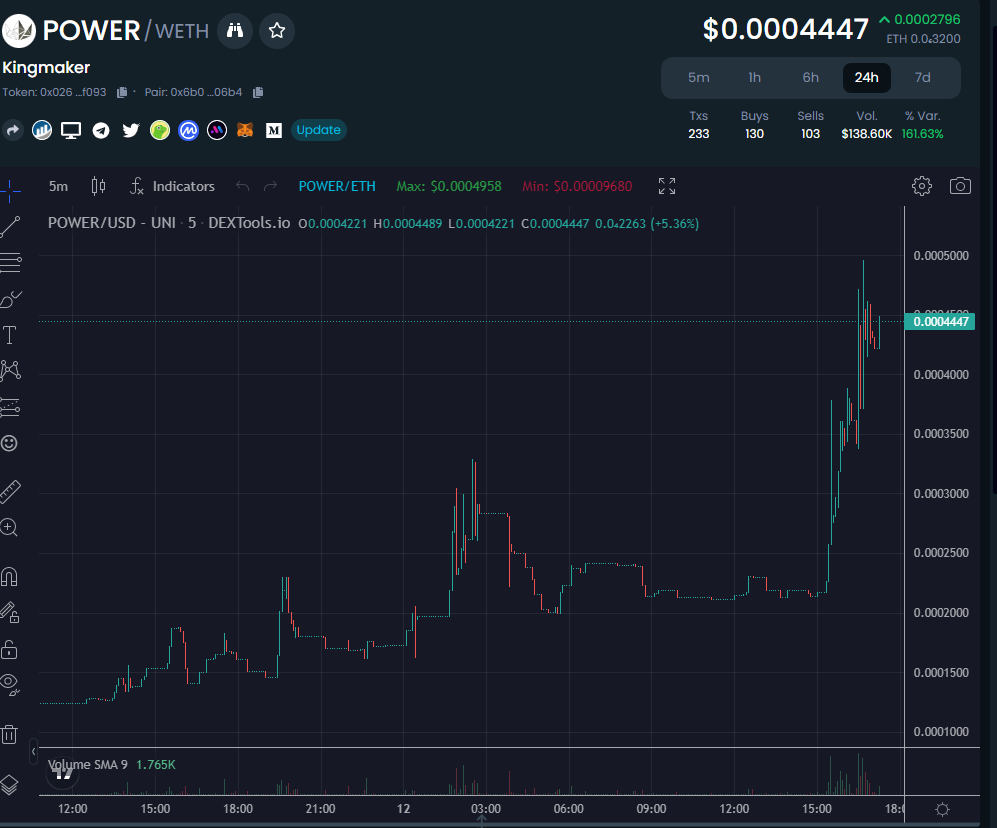Add POWER/WETH to favorites with the star

pos(277,31)
